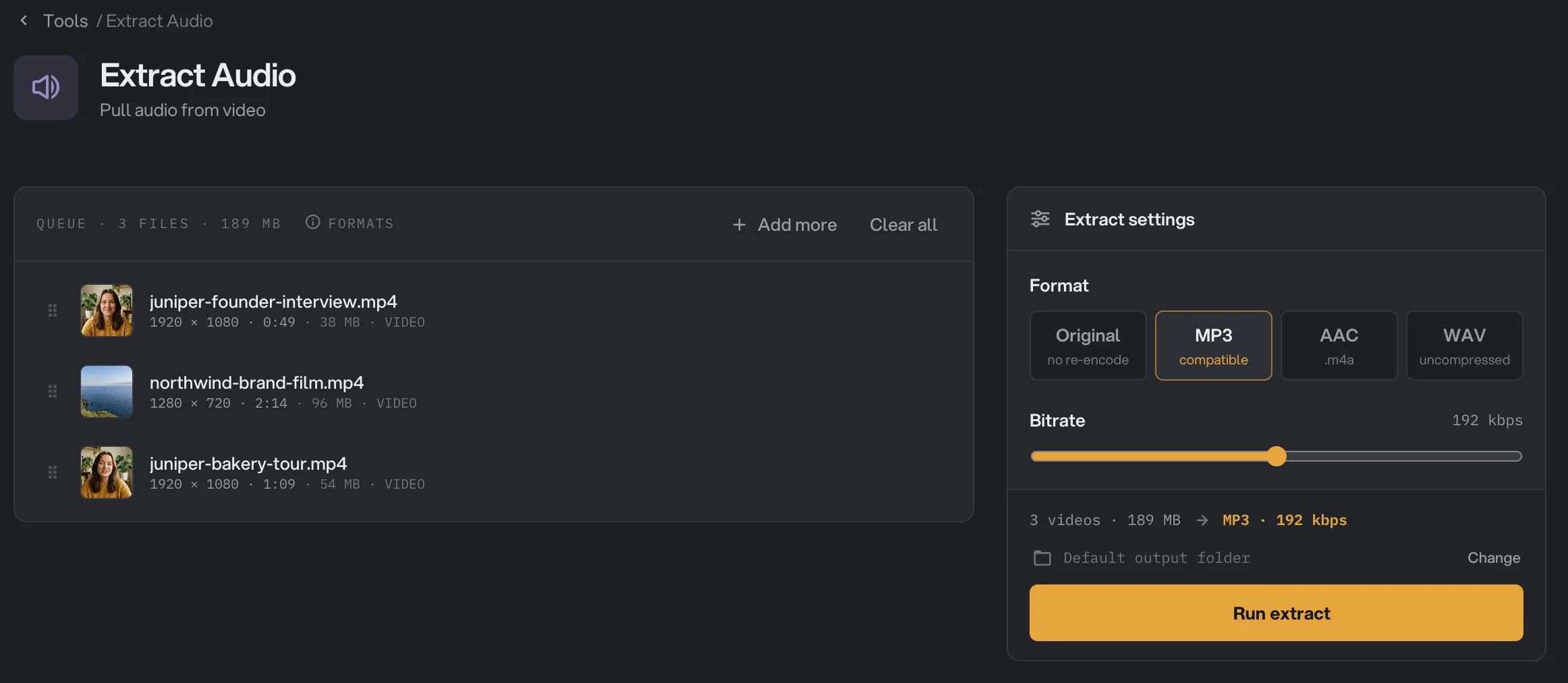Image resolution: width=1568 pixels, height=683 pixels.
Task: Open the FORMATS info label
Action: coord(361,223)
